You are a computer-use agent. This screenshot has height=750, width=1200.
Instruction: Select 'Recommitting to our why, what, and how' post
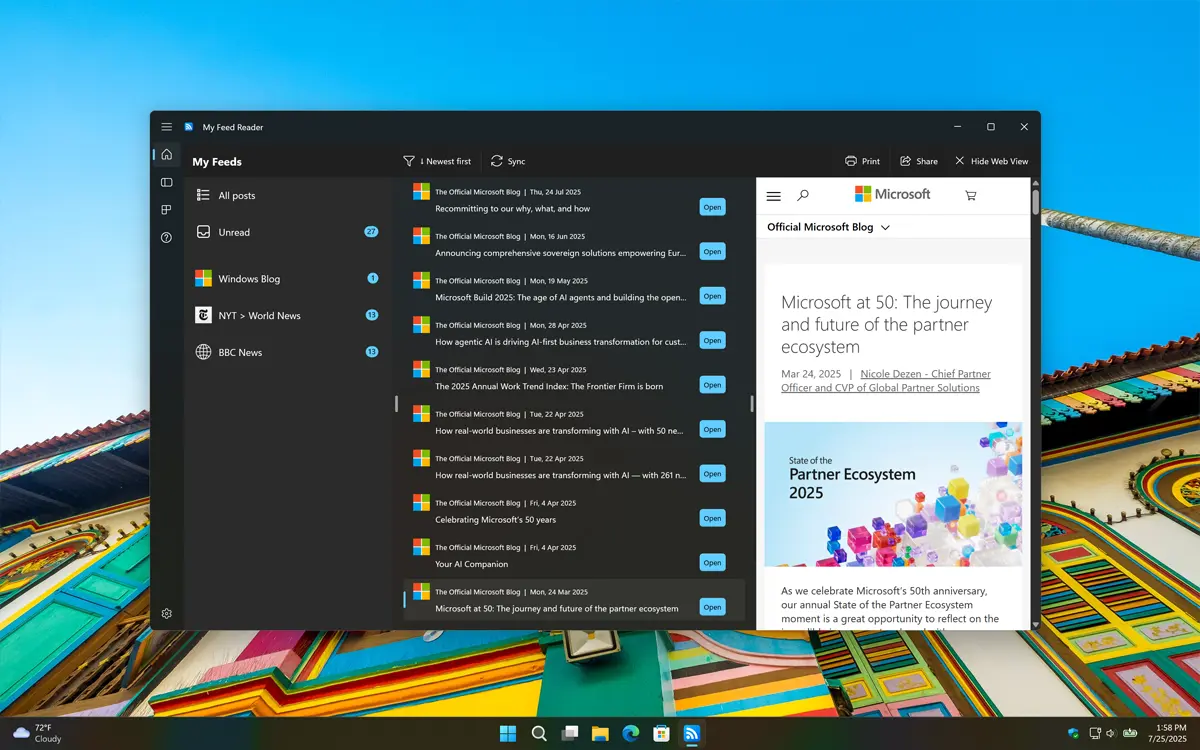coord(512,209)
